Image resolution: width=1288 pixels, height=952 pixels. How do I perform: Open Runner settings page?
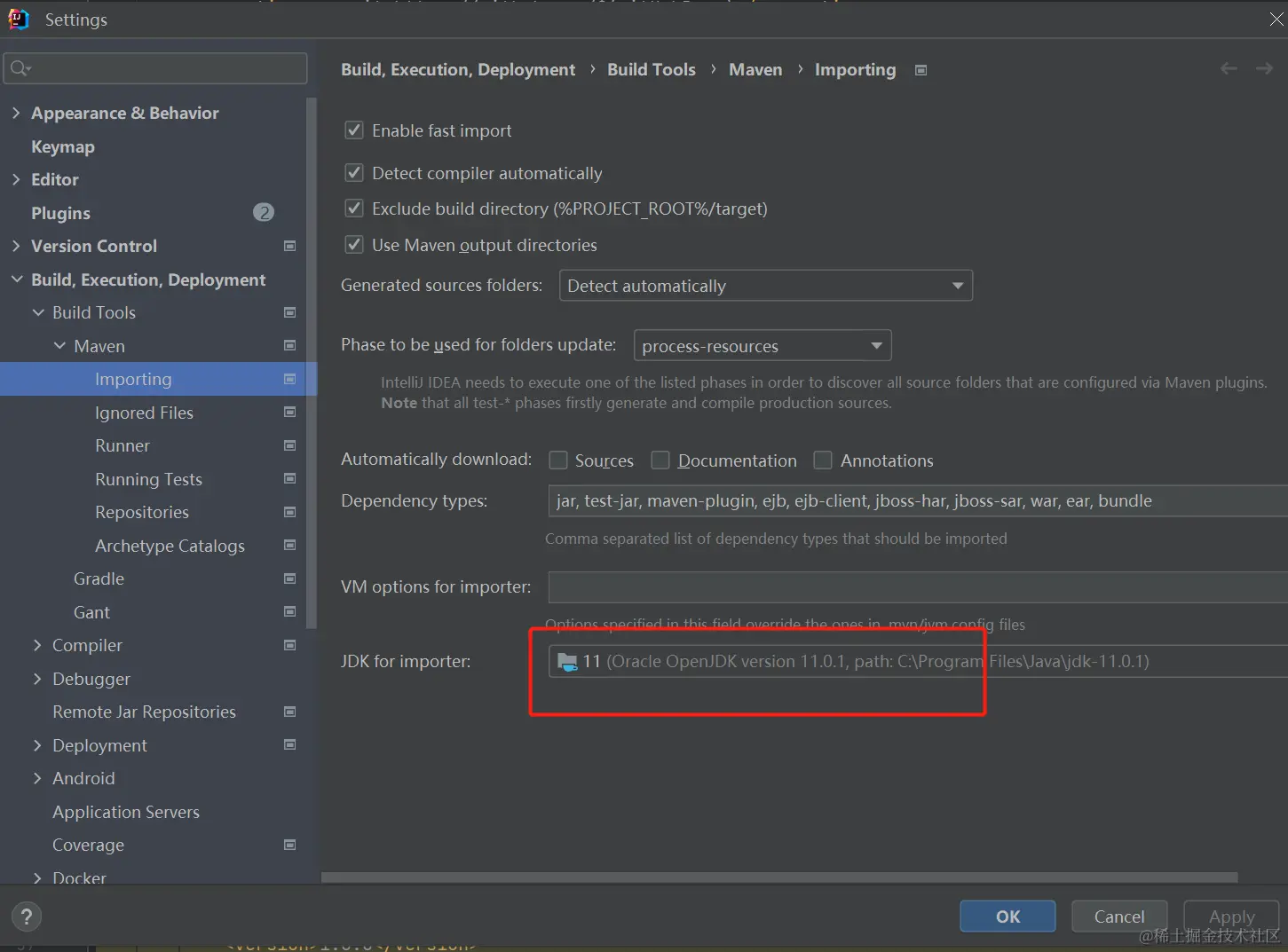(x=122, y=445)
